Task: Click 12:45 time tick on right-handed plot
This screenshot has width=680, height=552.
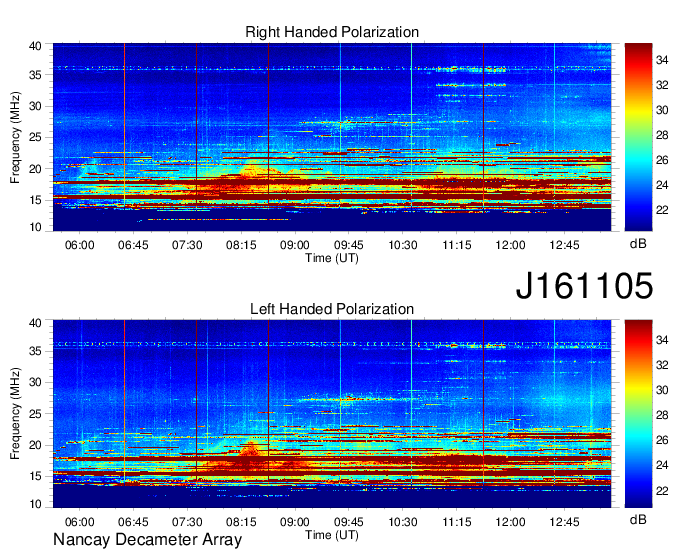Action: 564,245
